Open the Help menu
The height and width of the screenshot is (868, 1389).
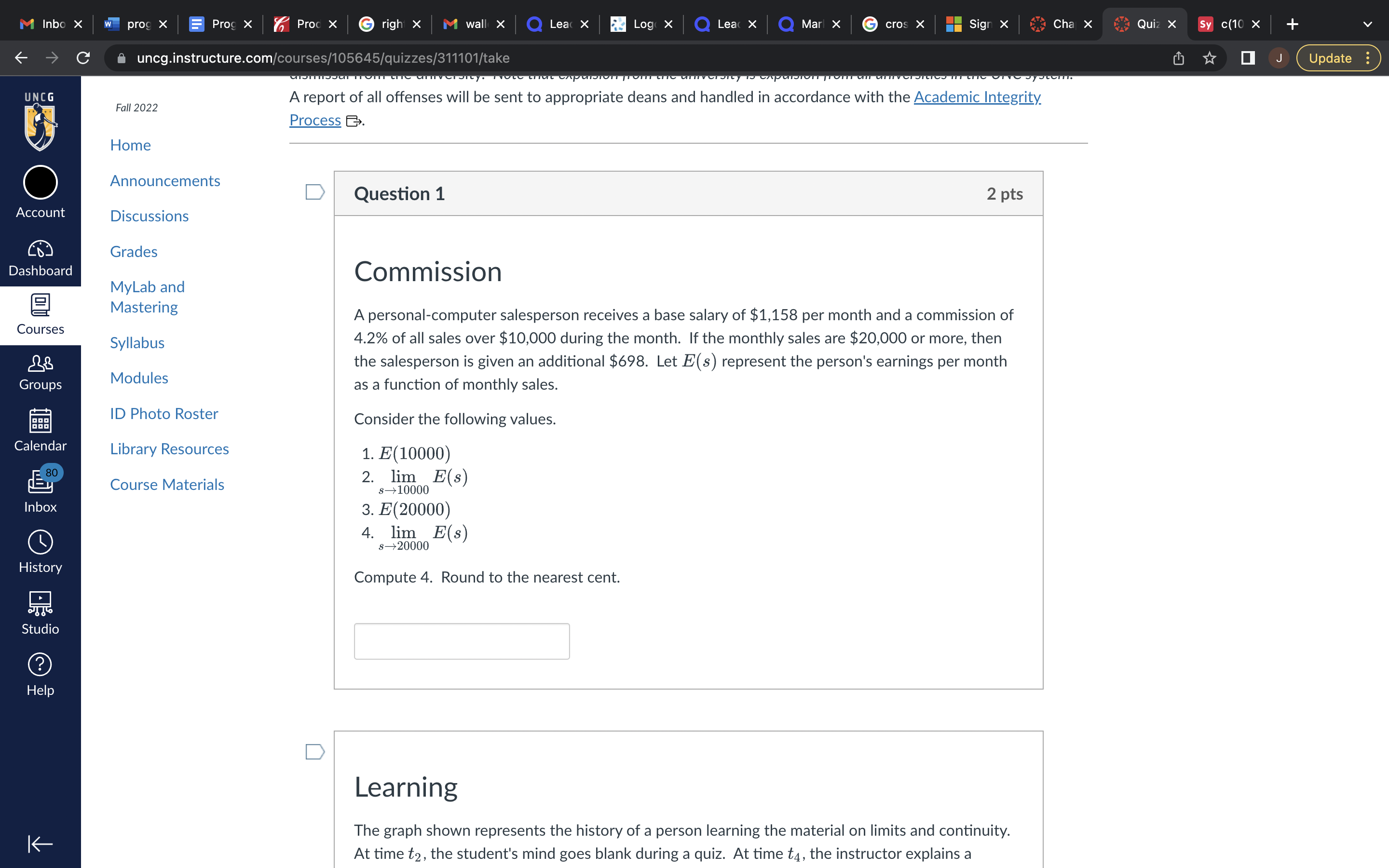40,672
